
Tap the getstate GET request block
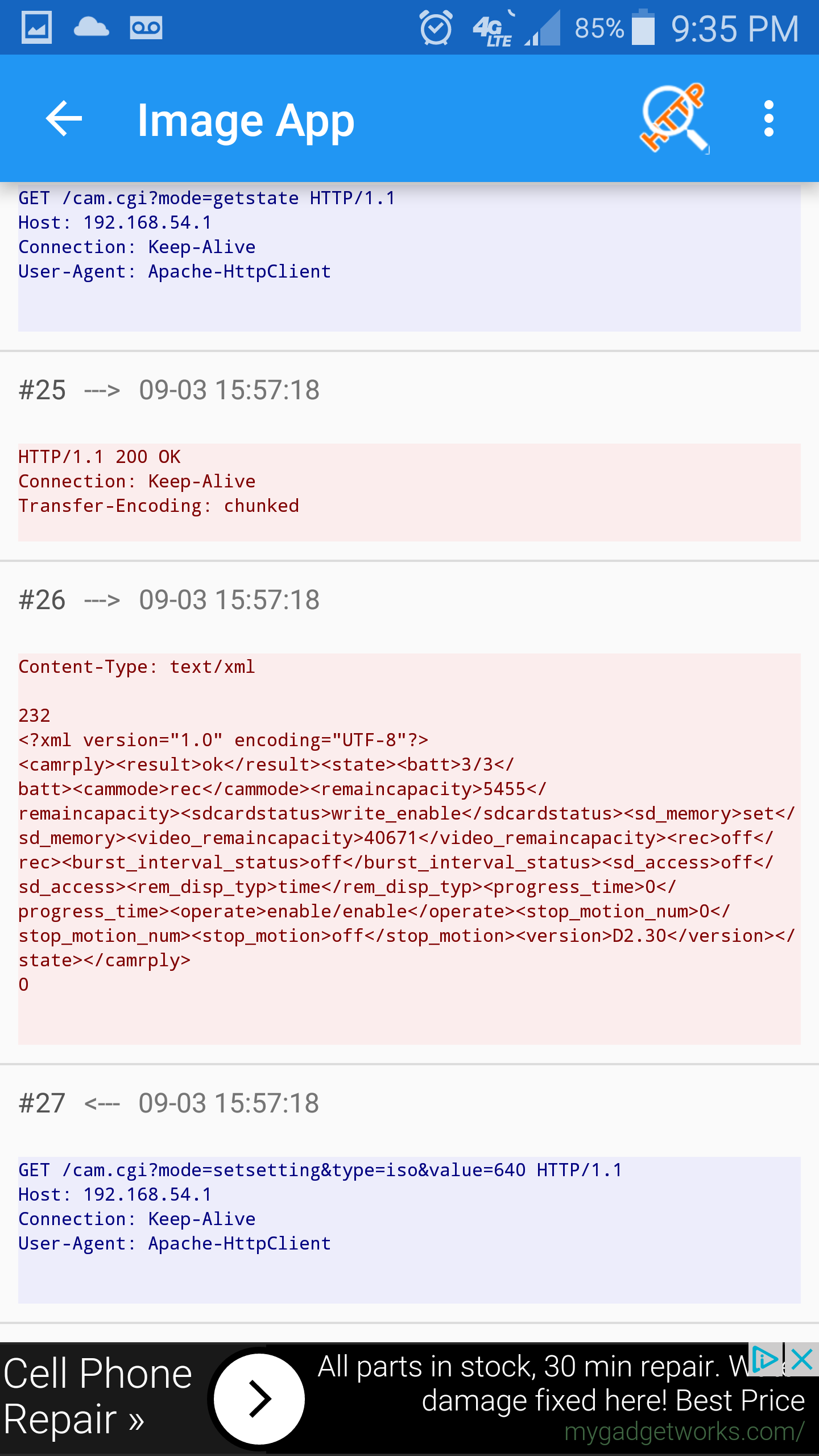click(x=409, y=256)
